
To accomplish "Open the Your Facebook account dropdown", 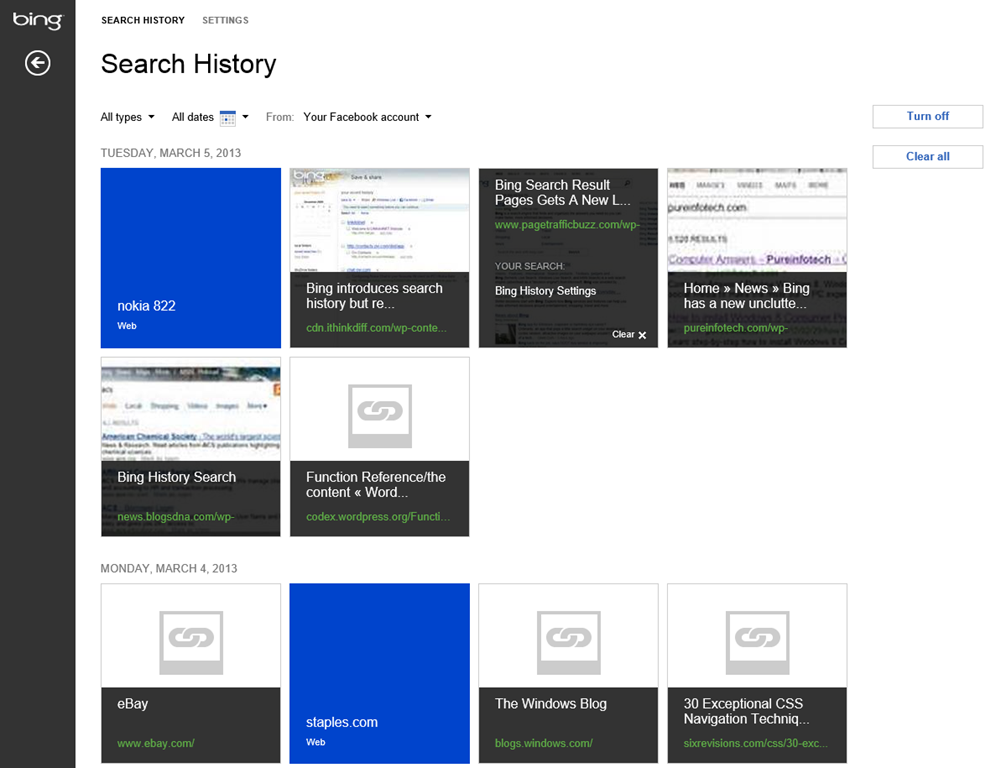I will [x=368, y=117].
